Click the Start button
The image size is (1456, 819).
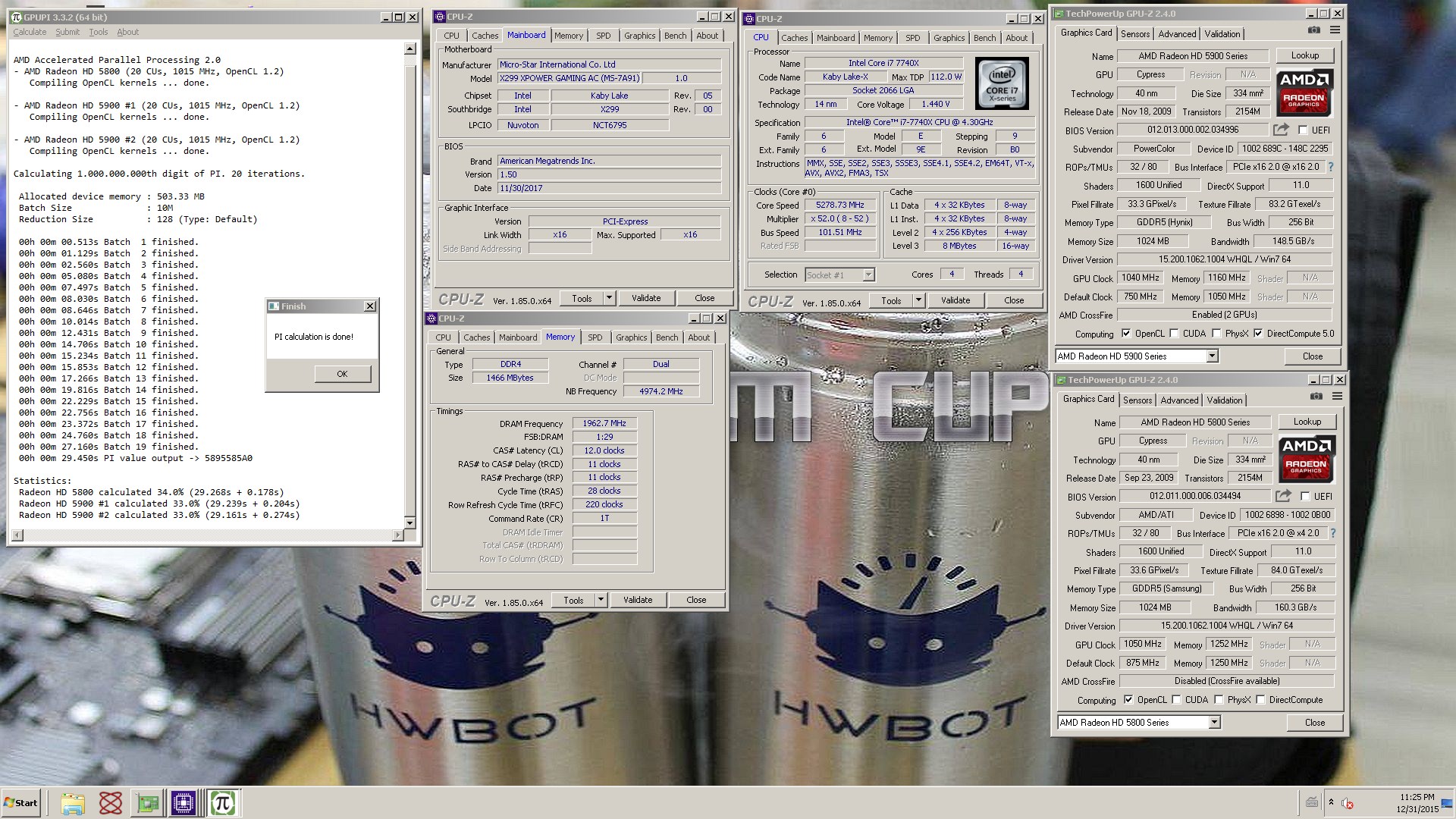coord(21,803)
